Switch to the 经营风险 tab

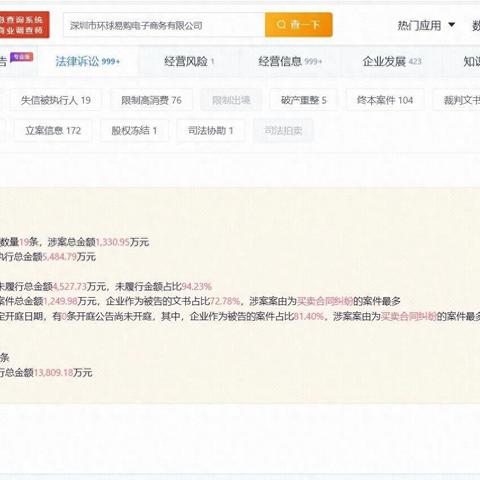click(189, 61)
